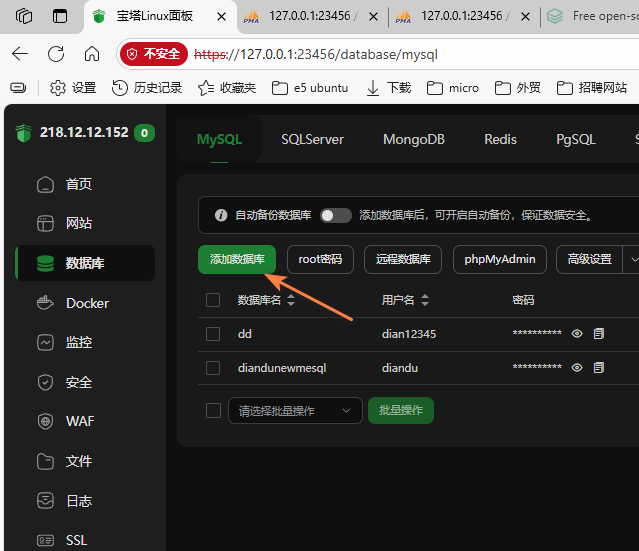Viewport: 639px width, 551px height.
Task: Click the browser home icon
Action: 92,54
